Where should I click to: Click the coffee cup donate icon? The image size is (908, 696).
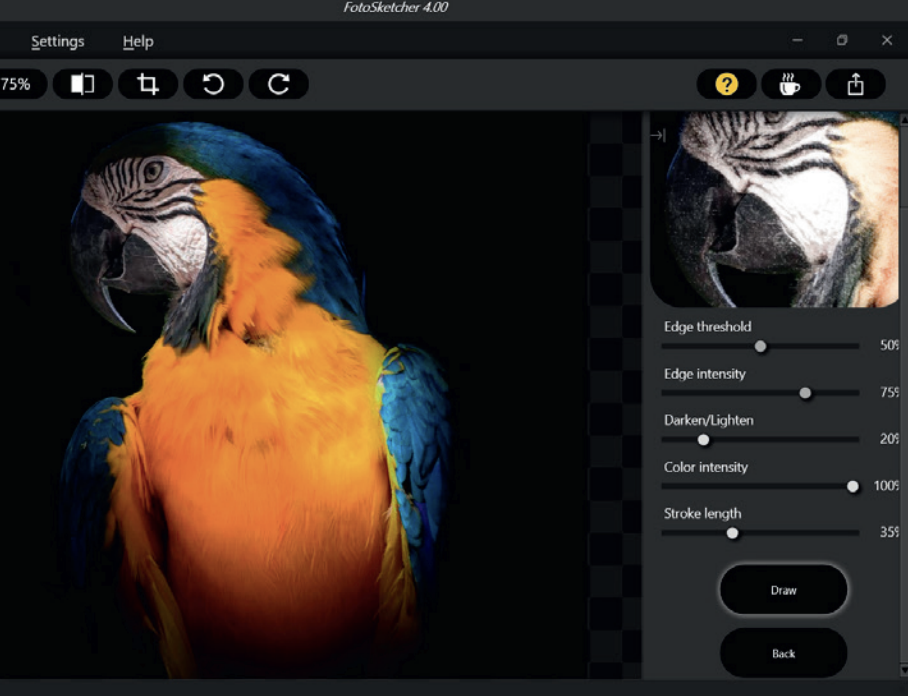[x=790, y=85]
